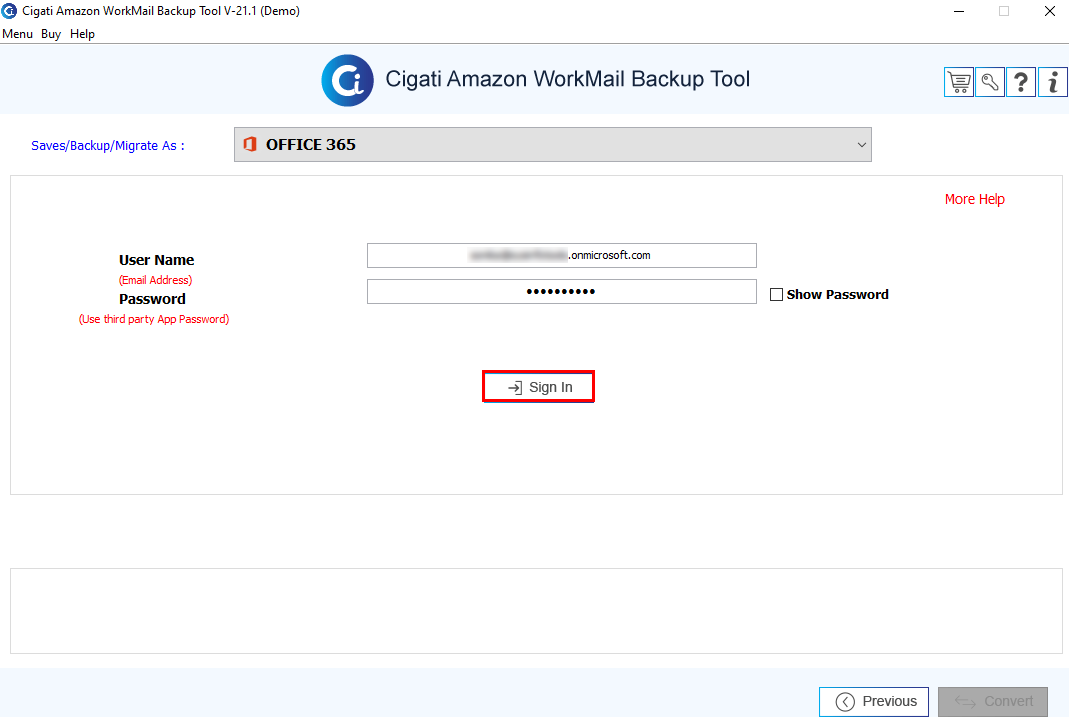Minimize the application window
The height and width of the screenshot is (717, 1069).
(959, 11)
